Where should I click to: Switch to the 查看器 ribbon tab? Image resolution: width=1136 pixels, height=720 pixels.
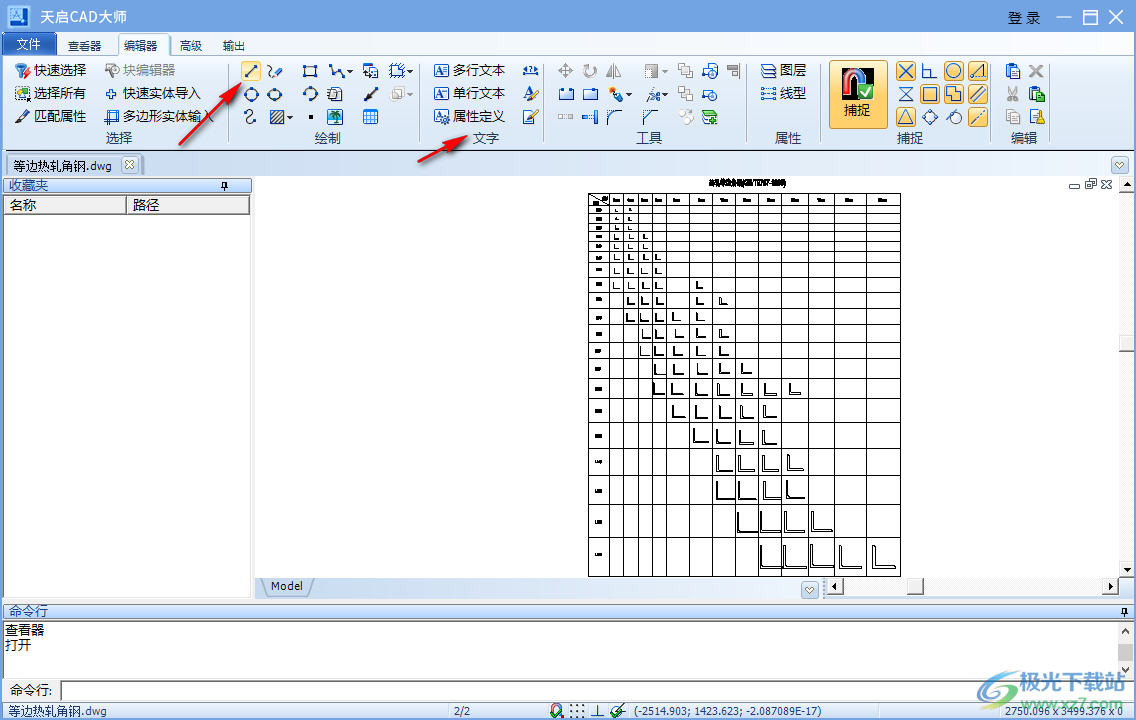(85, 46)
